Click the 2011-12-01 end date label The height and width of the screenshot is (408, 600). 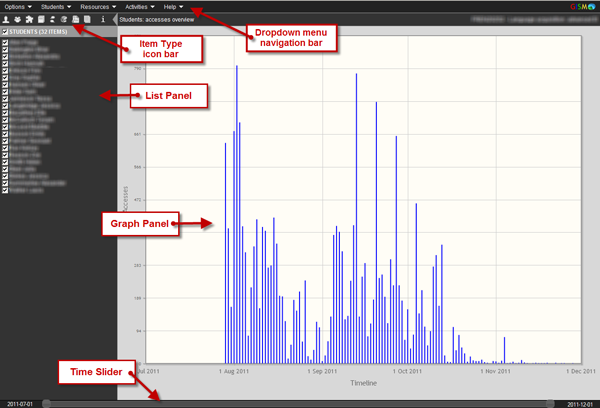pyautogui.click(x=580, y=404)
